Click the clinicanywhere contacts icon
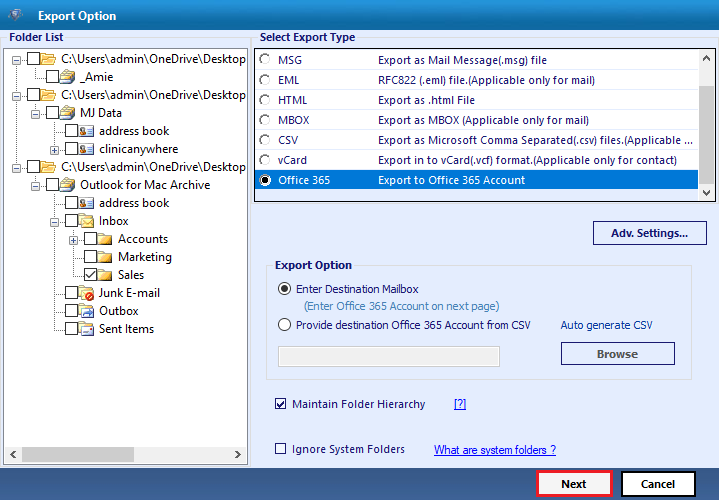 click(x=86, y=149)
